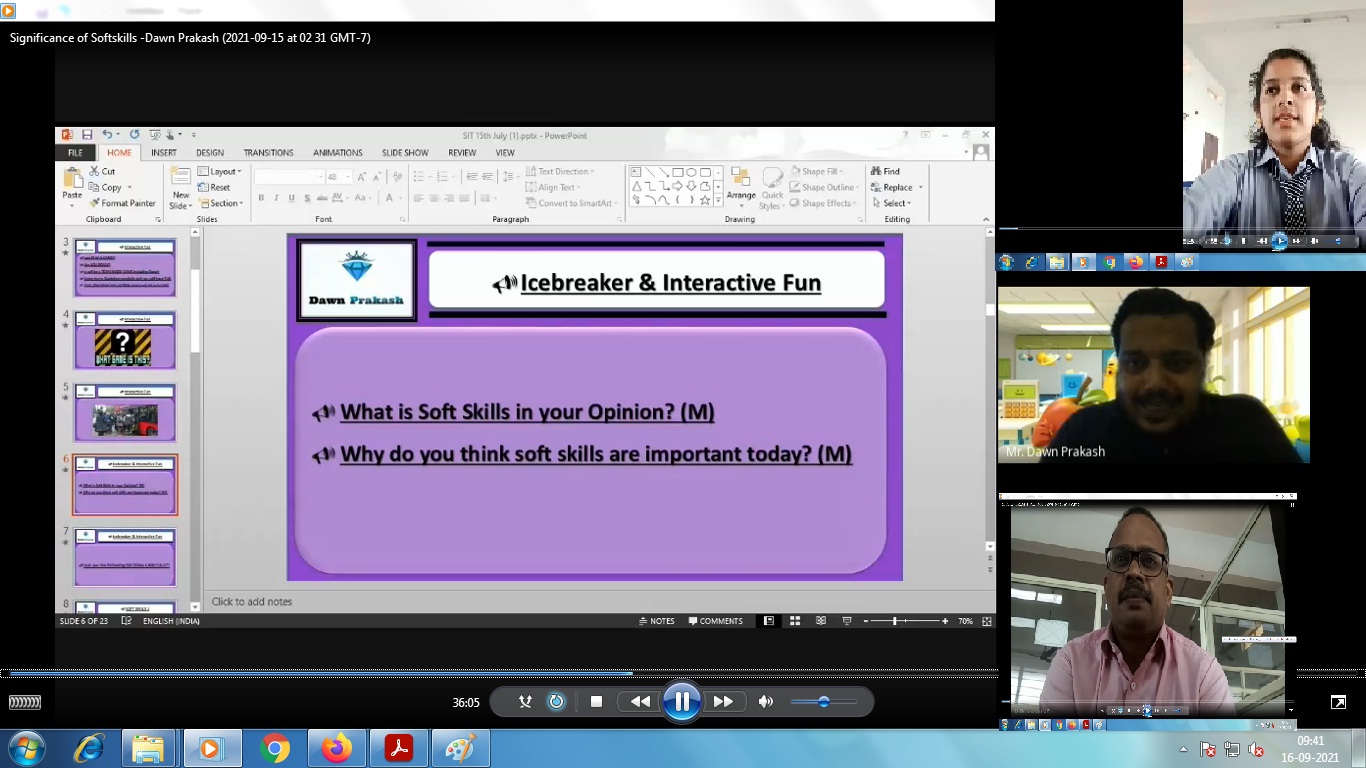
Task: Open Google Chrome from the taskbar
Action: (274, 748)
